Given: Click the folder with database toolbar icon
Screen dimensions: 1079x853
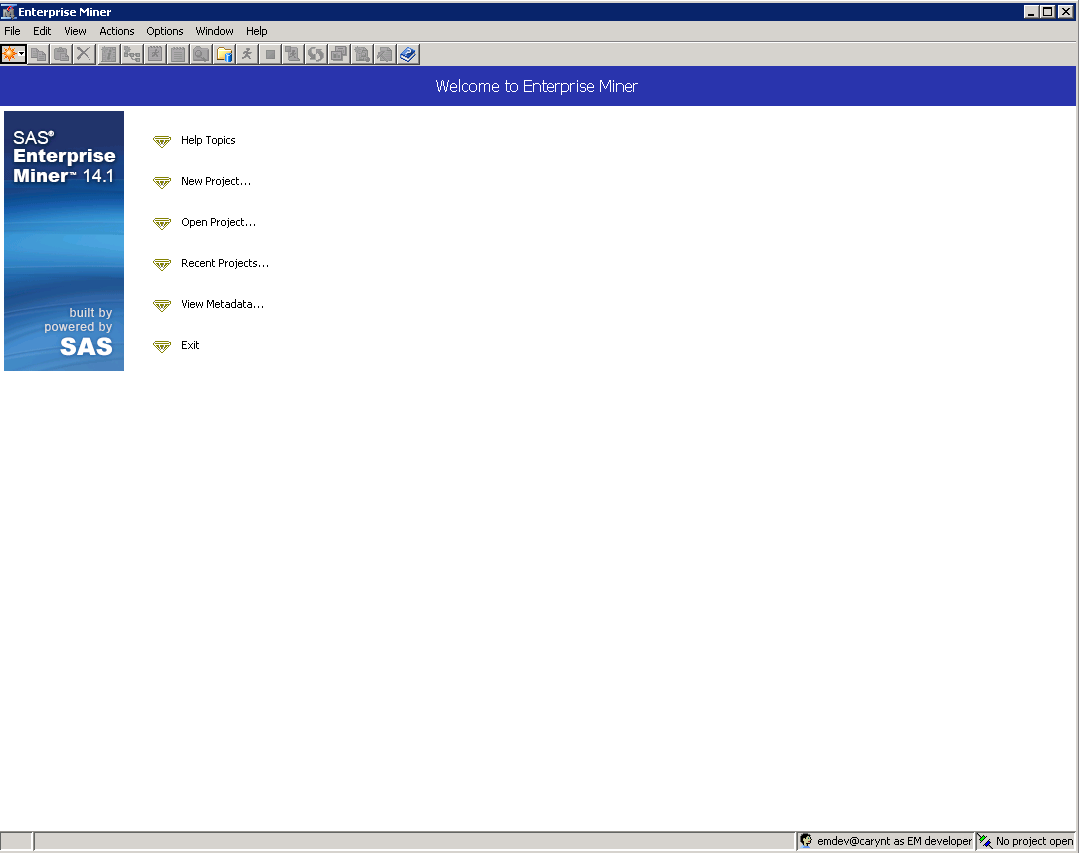Looking at the screenshot, I should pos(224,54).
